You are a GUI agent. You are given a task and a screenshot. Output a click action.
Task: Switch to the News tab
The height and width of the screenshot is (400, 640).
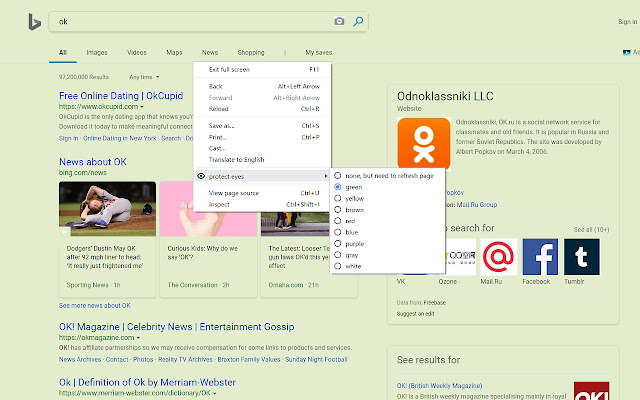coord(210,53)
